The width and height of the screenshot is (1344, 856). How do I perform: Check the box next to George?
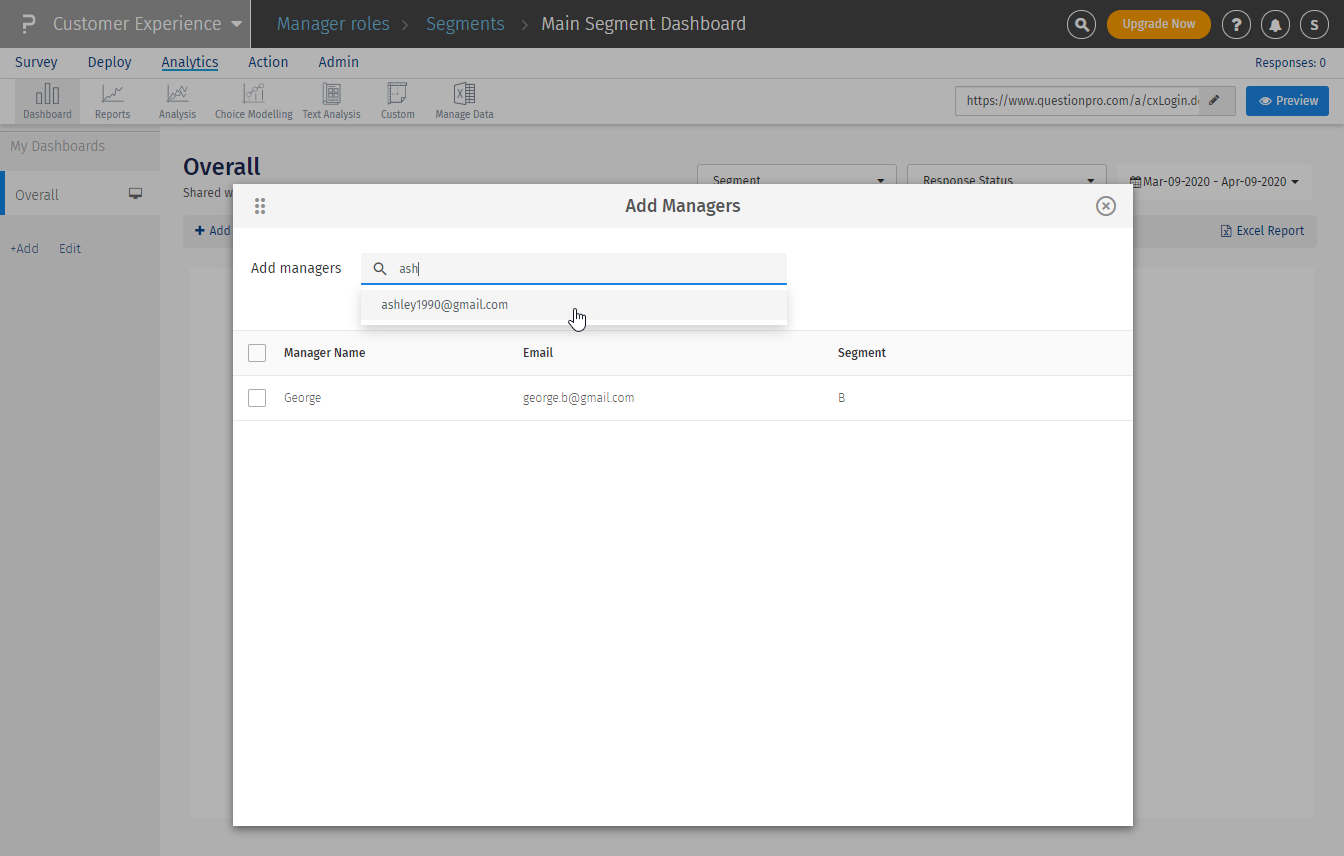coord(257,398)
